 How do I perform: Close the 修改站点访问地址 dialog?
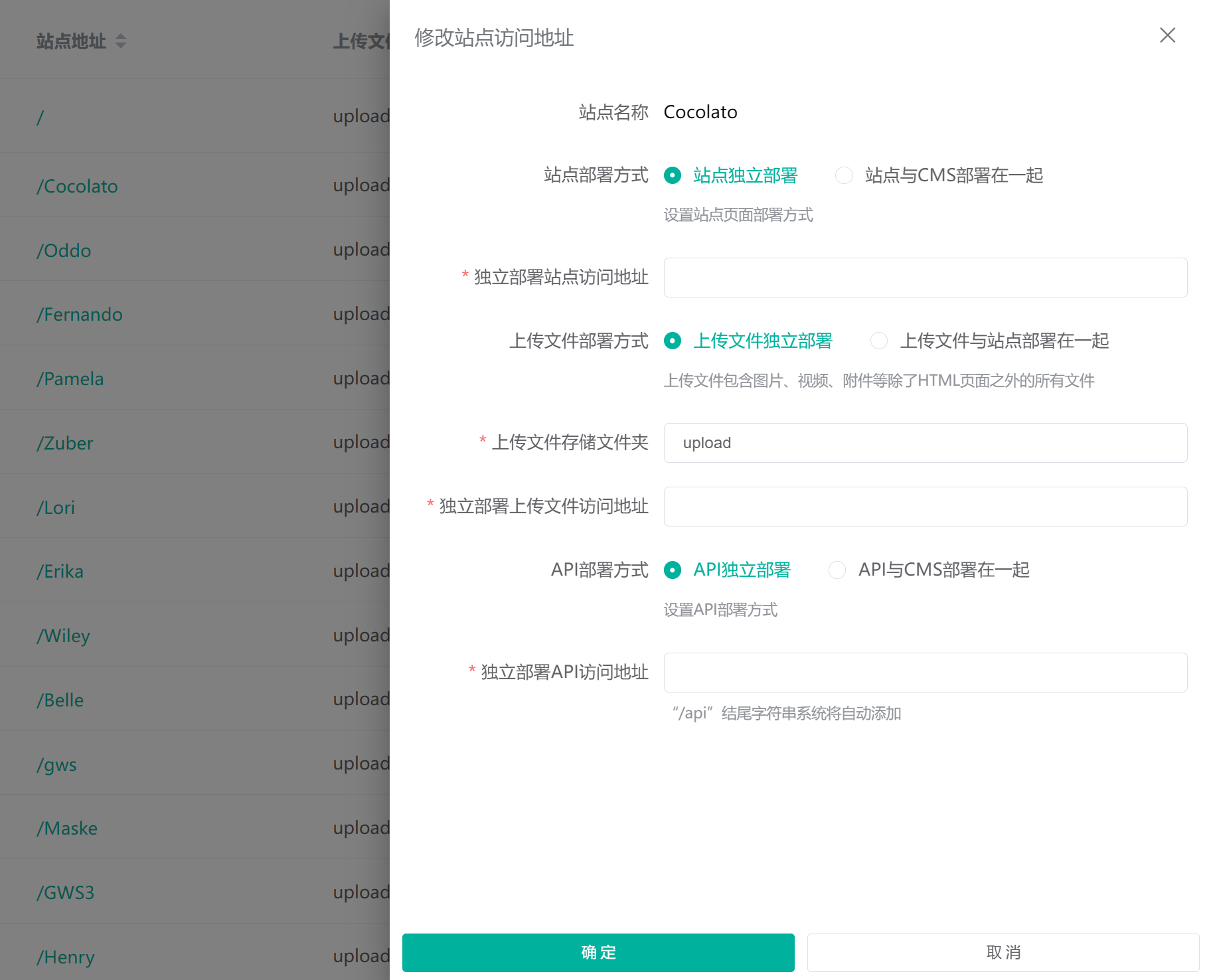click(x=1167, y=35)
